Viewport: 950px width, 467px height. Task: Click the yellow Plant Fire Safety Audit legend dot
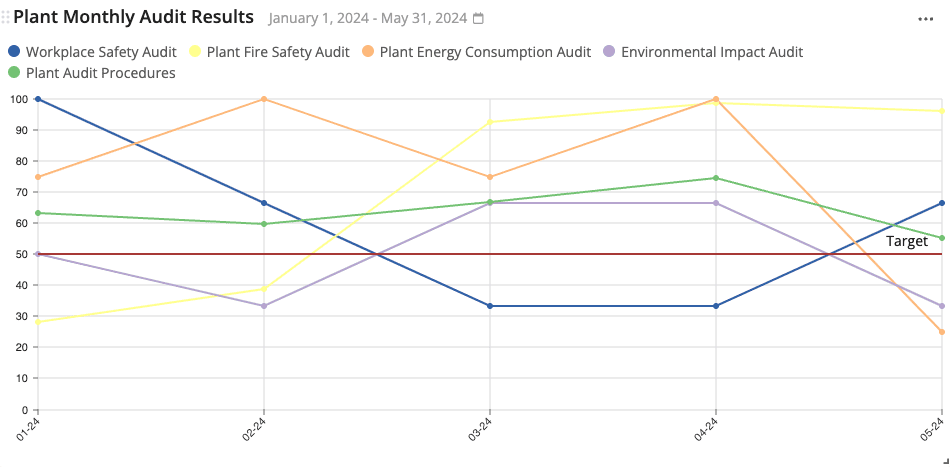click(195, 52)
